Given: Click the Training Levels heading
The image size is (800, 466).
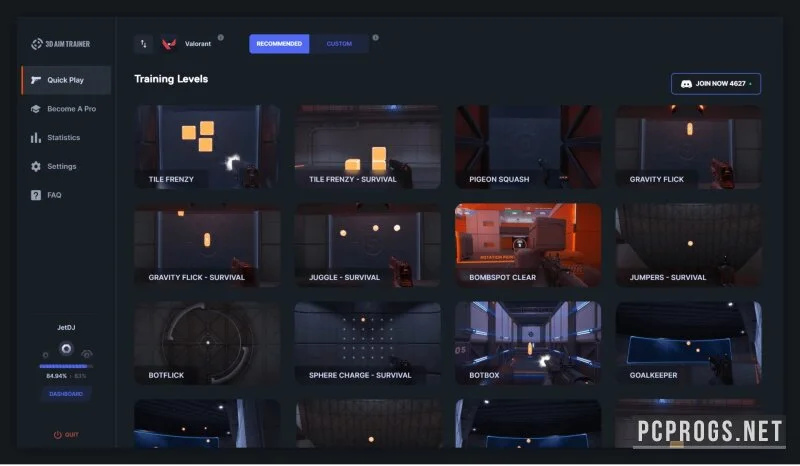Looking at the screenshot, I should click(x=171, y=79).
